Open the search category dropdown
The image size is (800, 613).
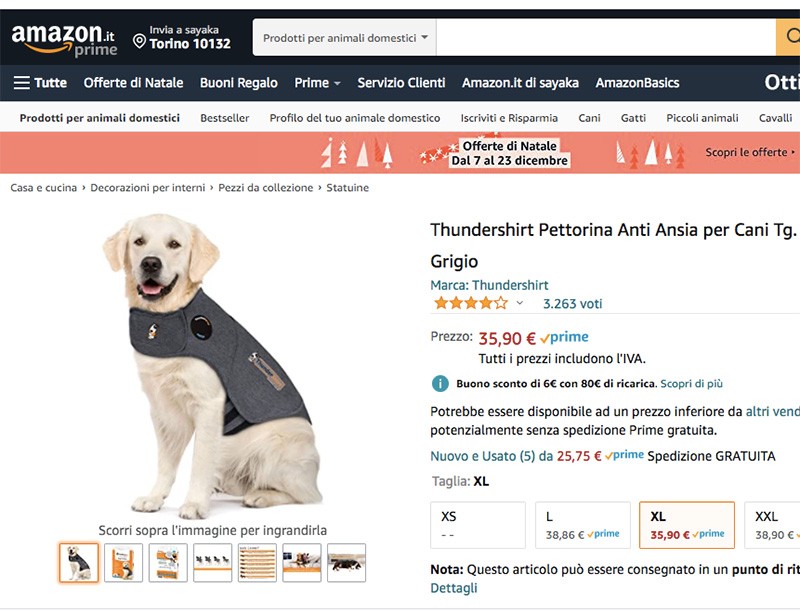coord(344,36)
